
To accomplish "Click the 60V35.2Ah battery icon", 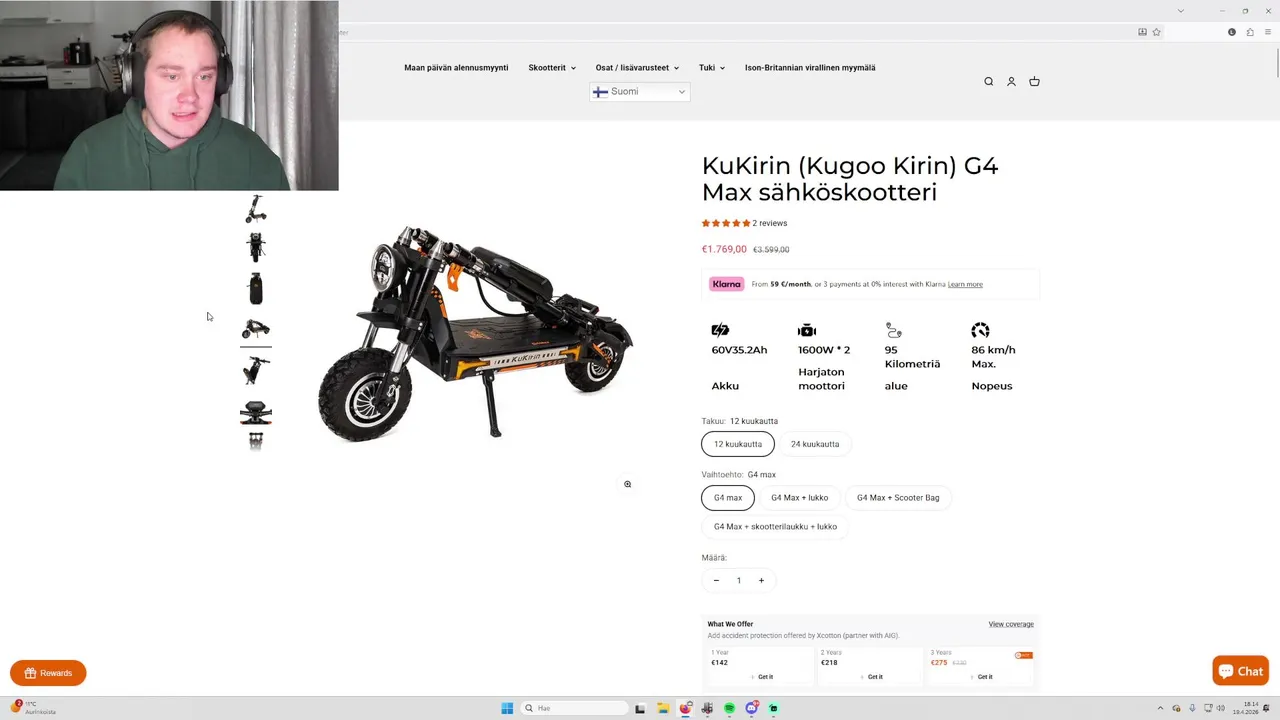I will (720, 330).
